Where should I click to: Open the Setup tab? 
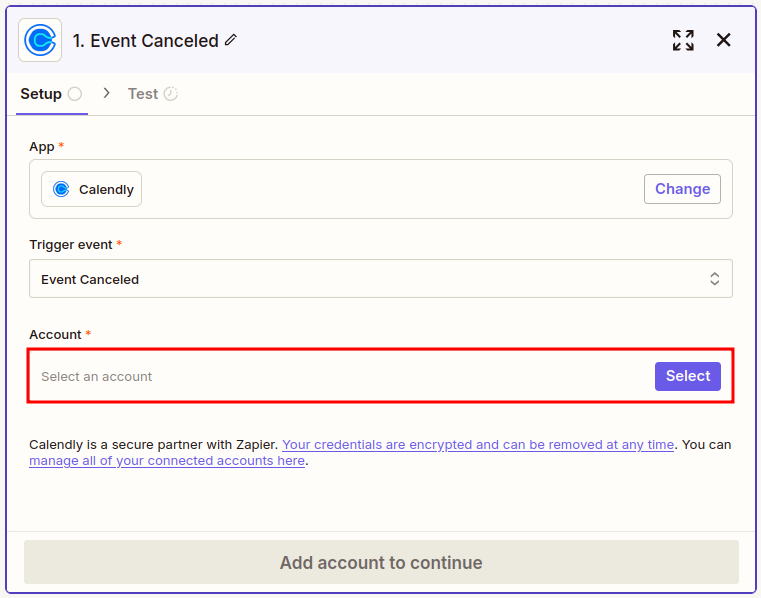pyautogui.click(x=51, y=94)
